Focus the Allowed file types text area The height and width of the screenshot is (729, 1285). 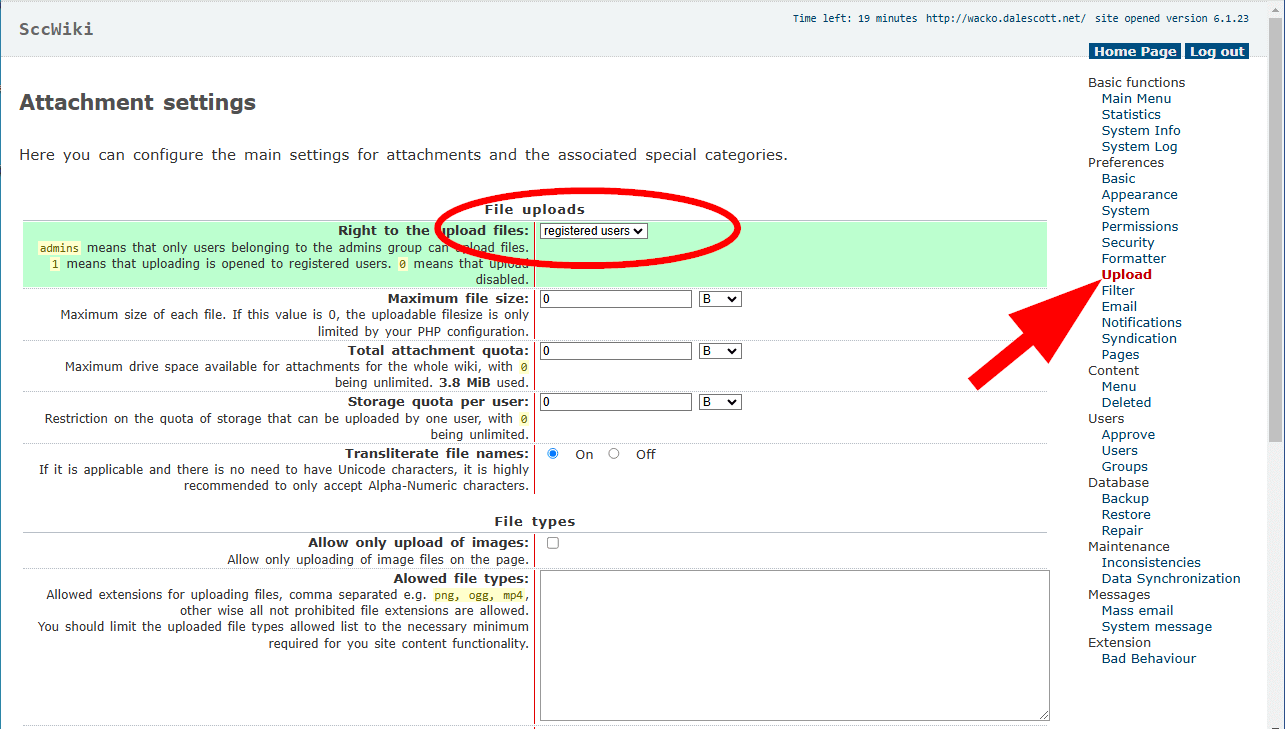(794, 645)
